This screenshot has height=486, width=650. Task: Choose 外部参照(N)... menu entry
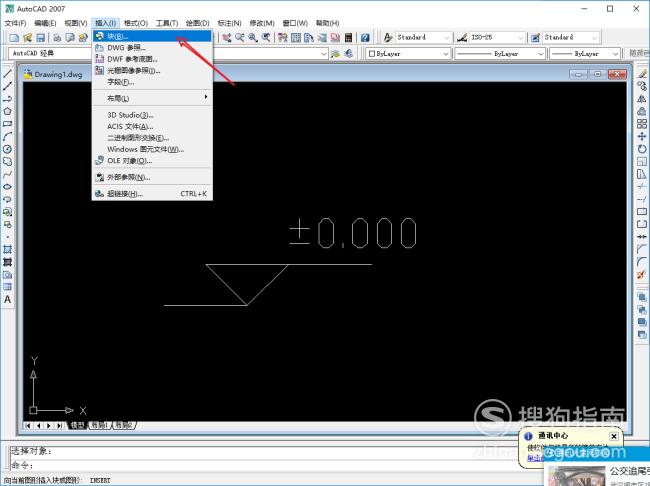point(152,177)
